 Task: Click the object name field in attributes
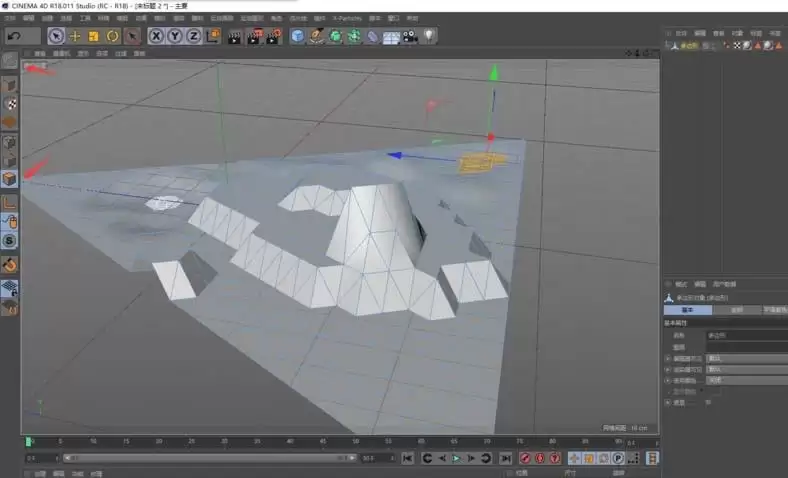pyautogui.click(x=747, y=335)
